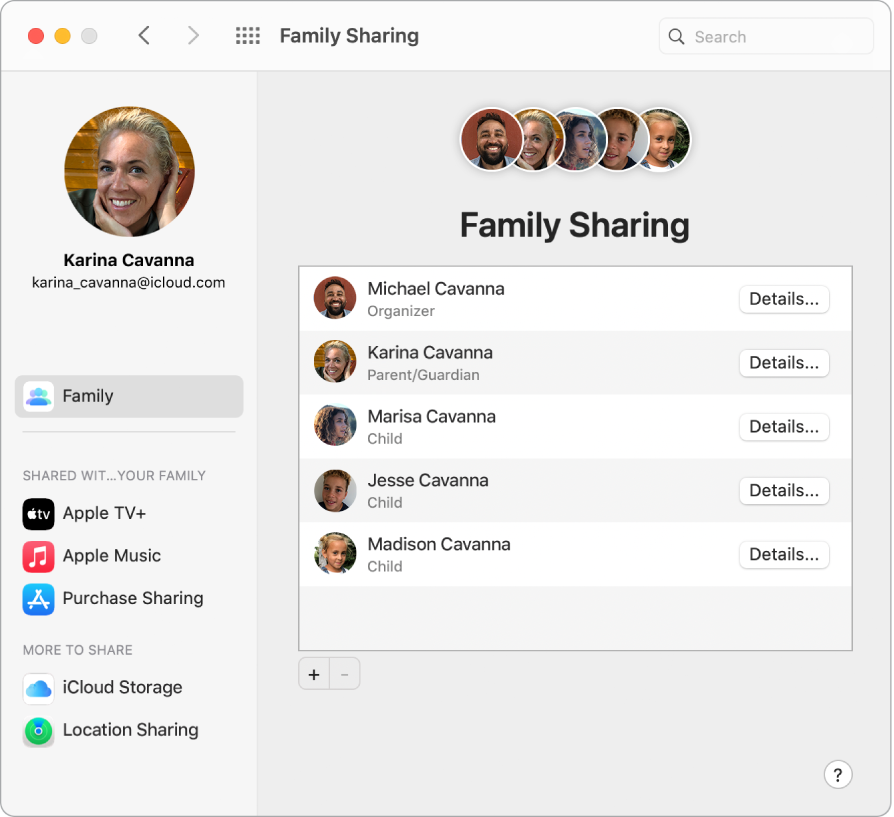Add a family member with the plus button

tap(313, 673)
